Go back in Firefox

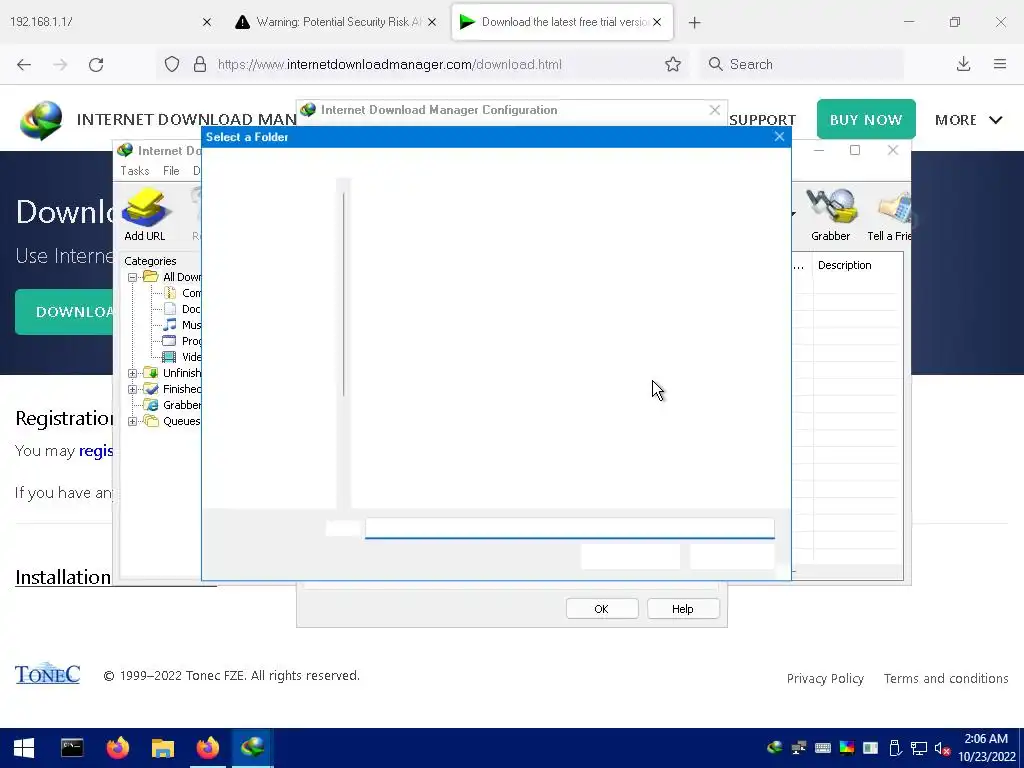24,64
